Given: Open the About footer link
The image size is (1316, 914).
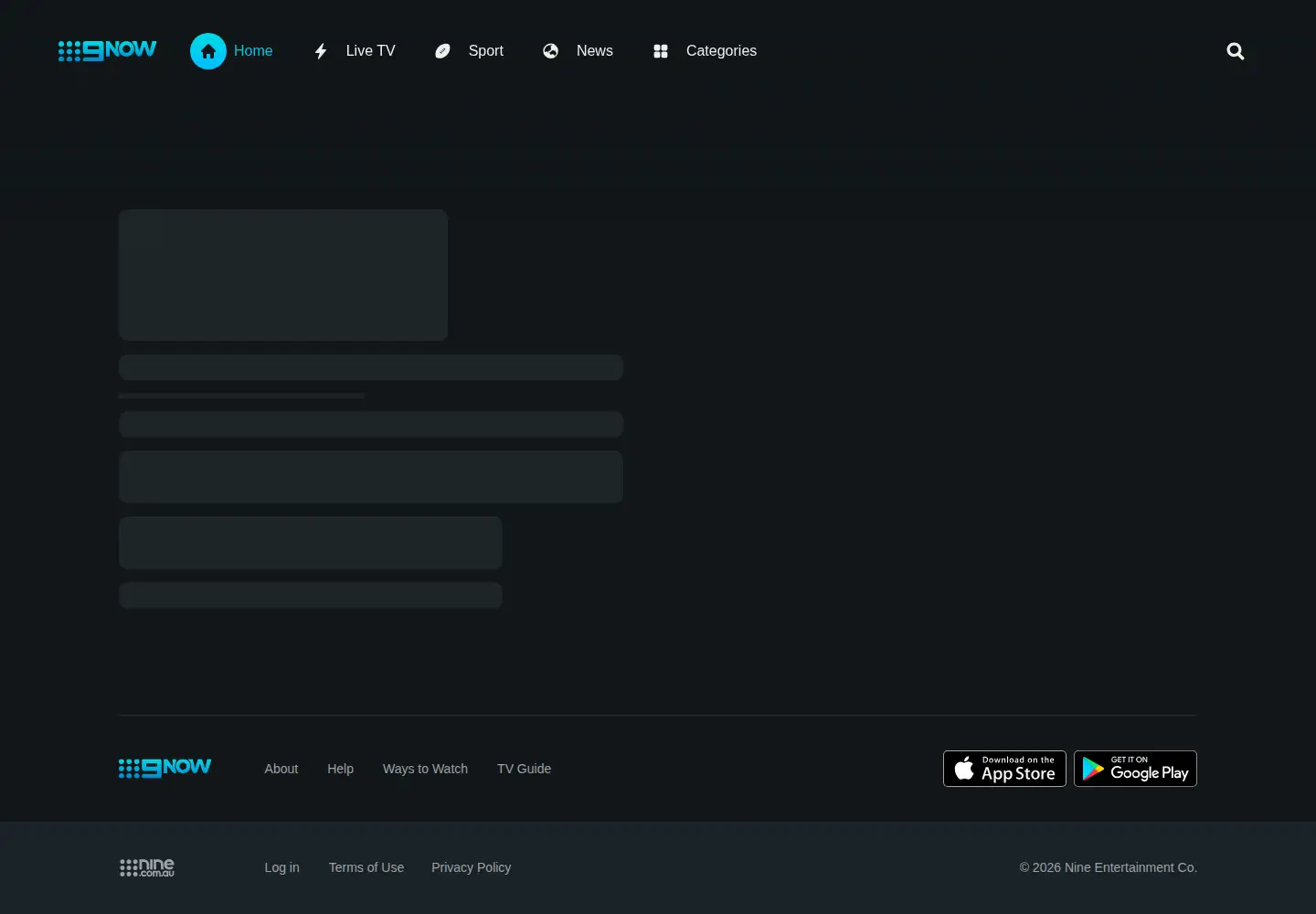Looking at the screenshot, I should click(281, 769).
